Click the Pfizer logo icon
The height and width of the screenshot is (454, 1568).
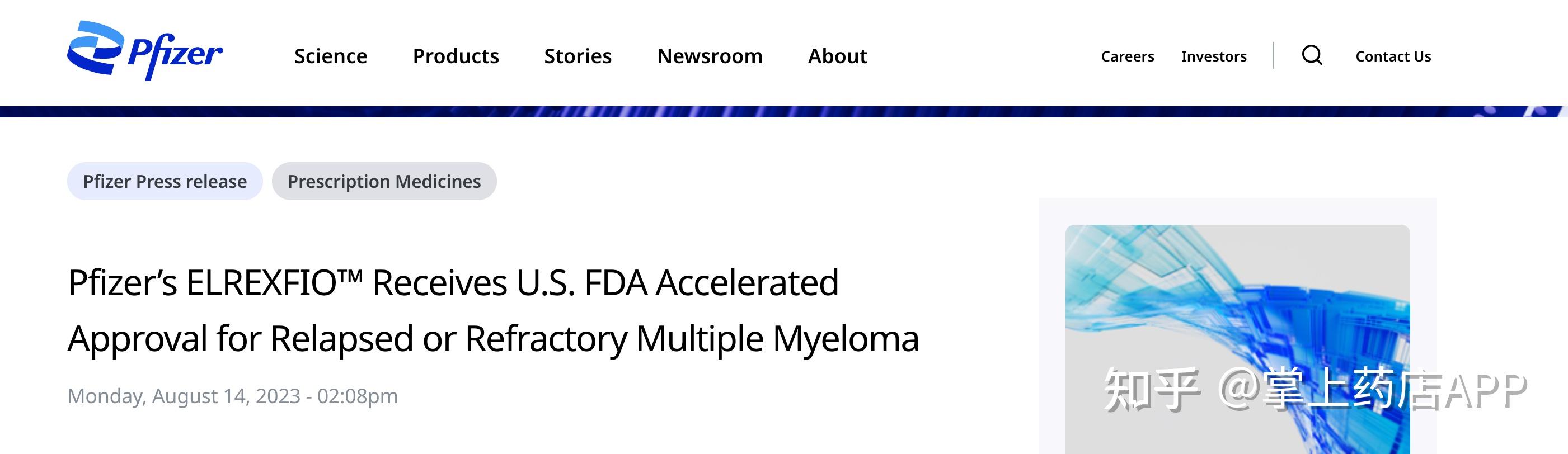click(144, 51)
